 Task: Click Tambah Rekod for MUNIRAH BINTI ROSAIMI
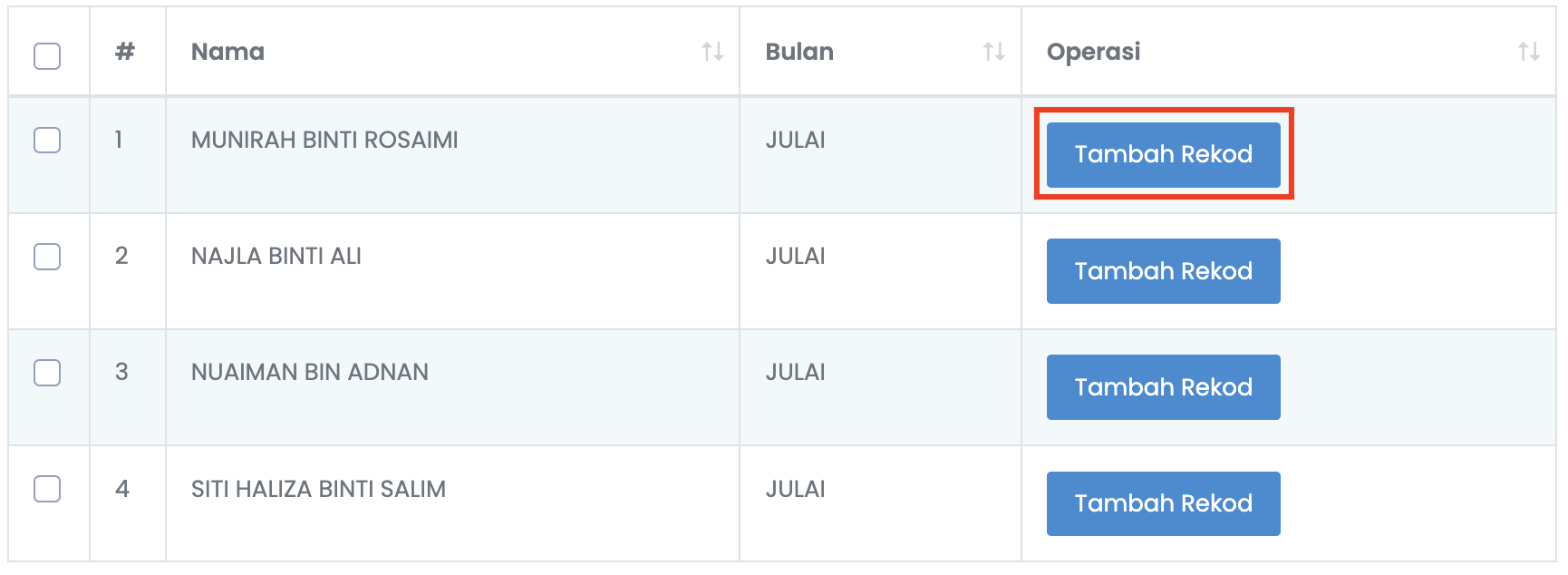click(1164, 155)
